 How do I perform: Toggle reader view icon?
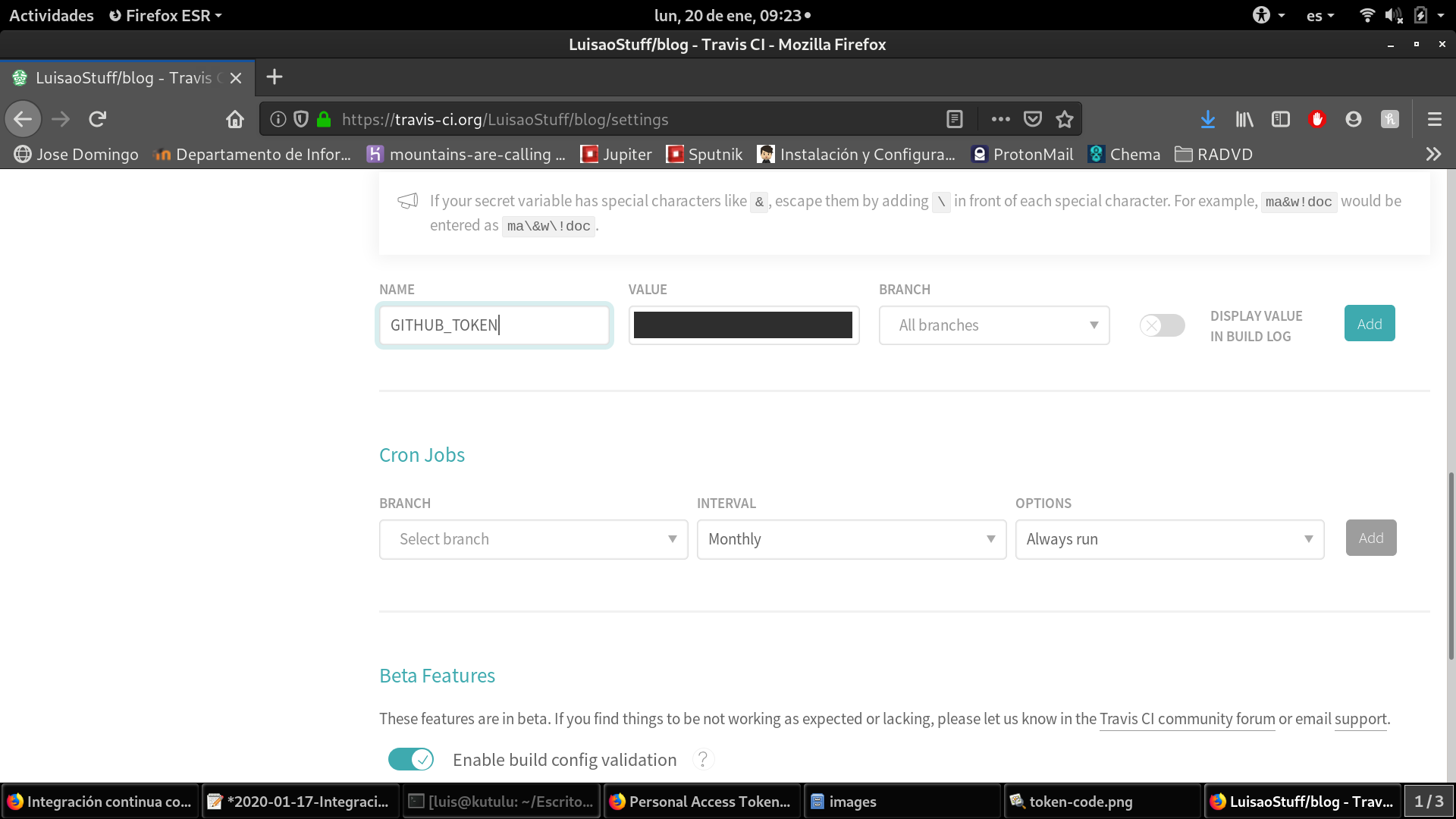pyautogui.click(x=954, y=119)
